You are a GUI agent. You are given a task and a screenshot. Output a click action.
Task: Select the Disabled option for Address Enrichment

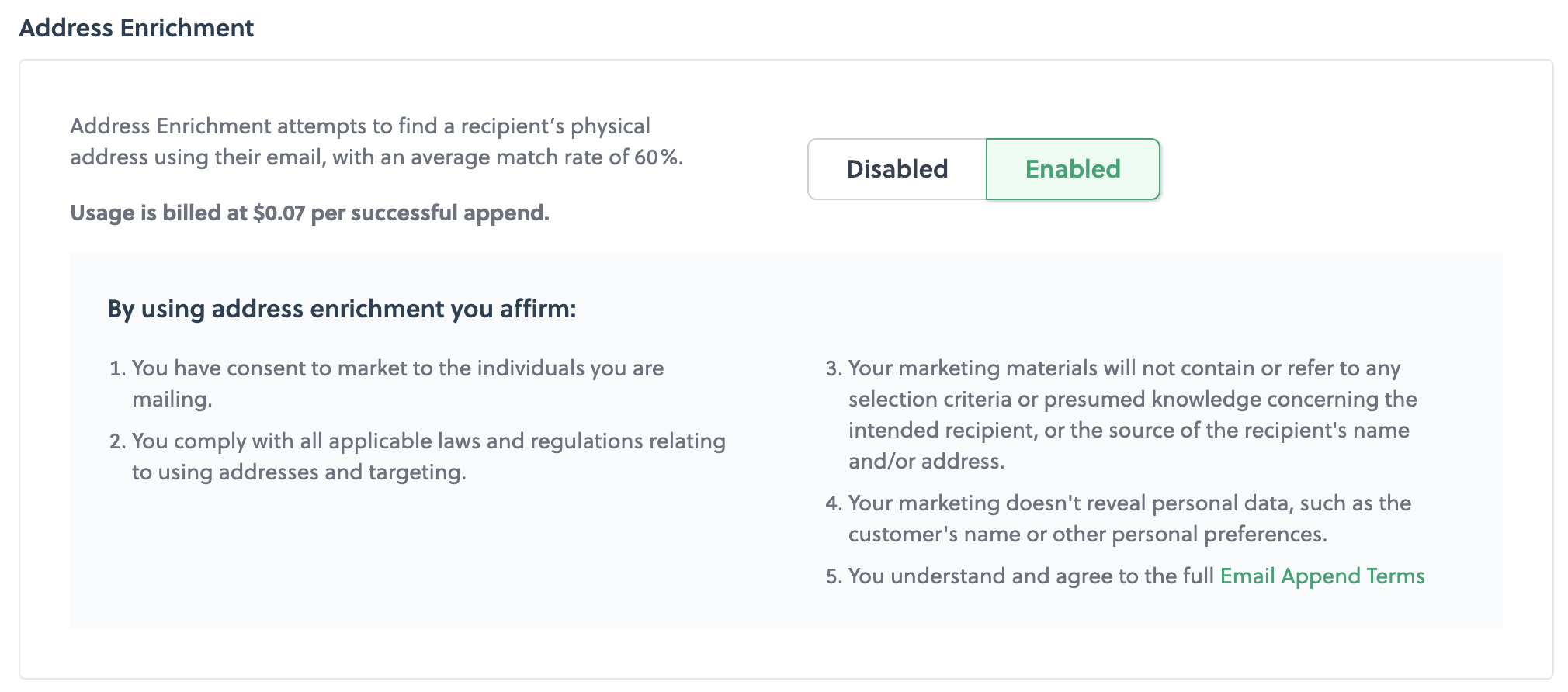click(897, 169)
